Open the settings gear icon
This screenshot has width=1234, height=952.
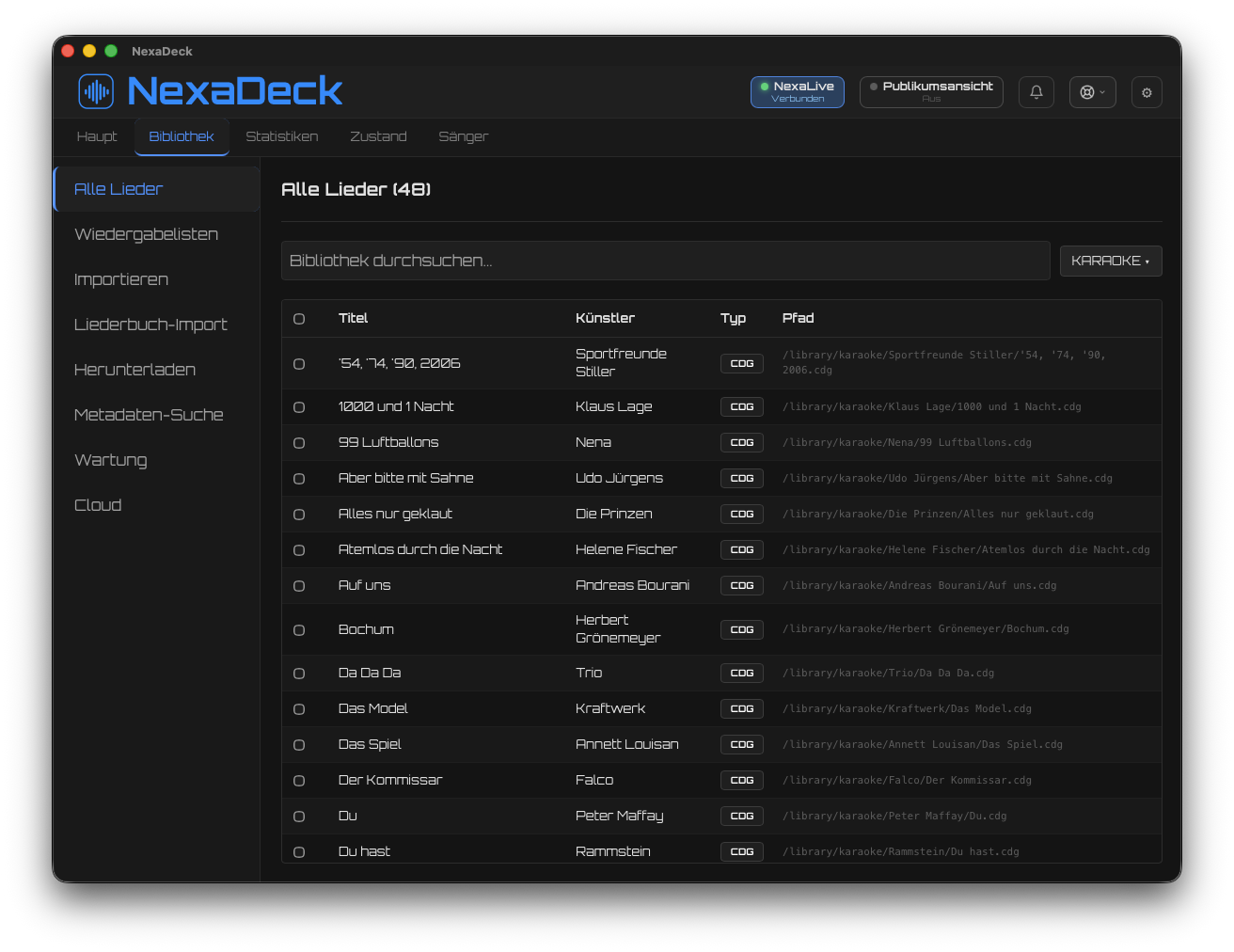pyautogui.click(x=1147, y=92)
